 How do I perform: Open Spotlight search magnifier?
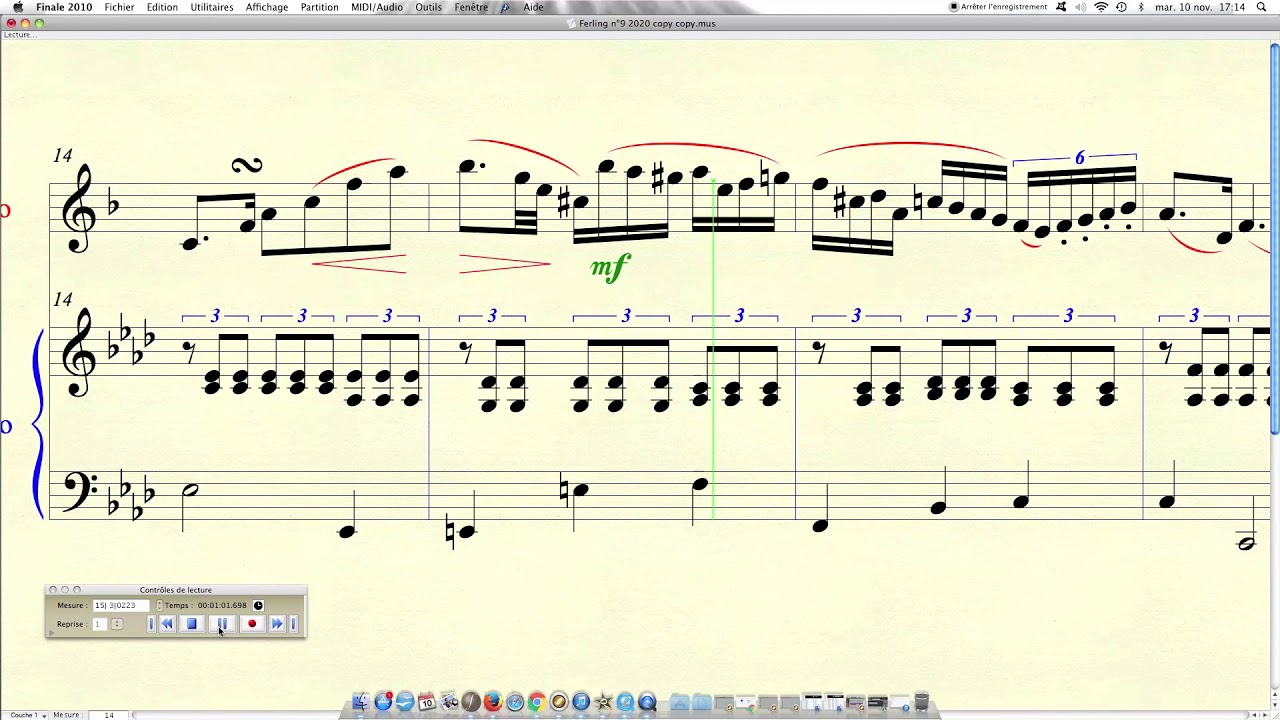pyautogui.click(x=1261, y=7)
